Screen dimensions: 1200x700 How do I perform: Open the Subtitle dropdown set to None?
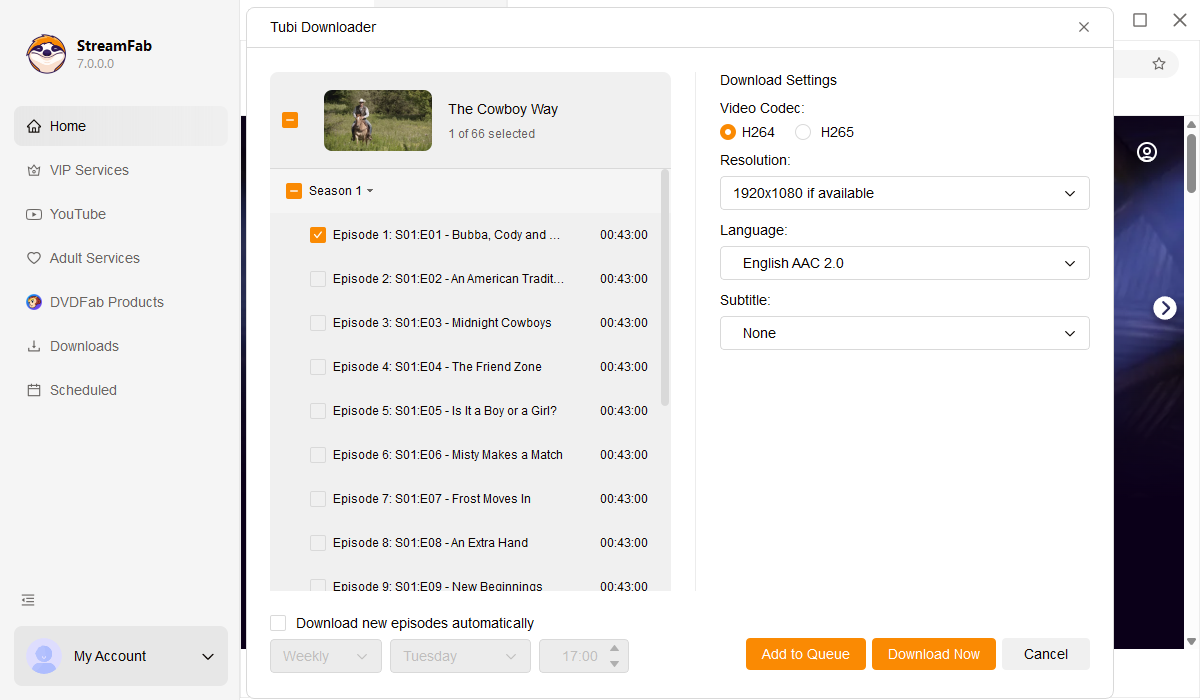[x=904, y=333]
